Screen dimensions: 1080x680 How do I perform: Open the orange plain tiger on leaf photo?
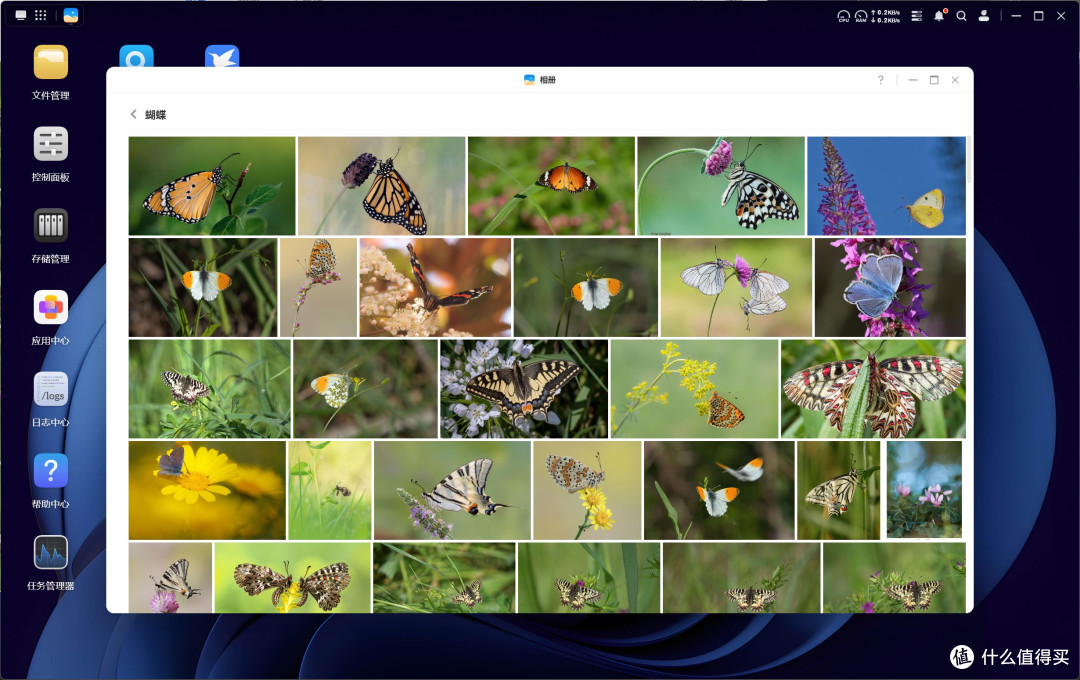point(212,186)
